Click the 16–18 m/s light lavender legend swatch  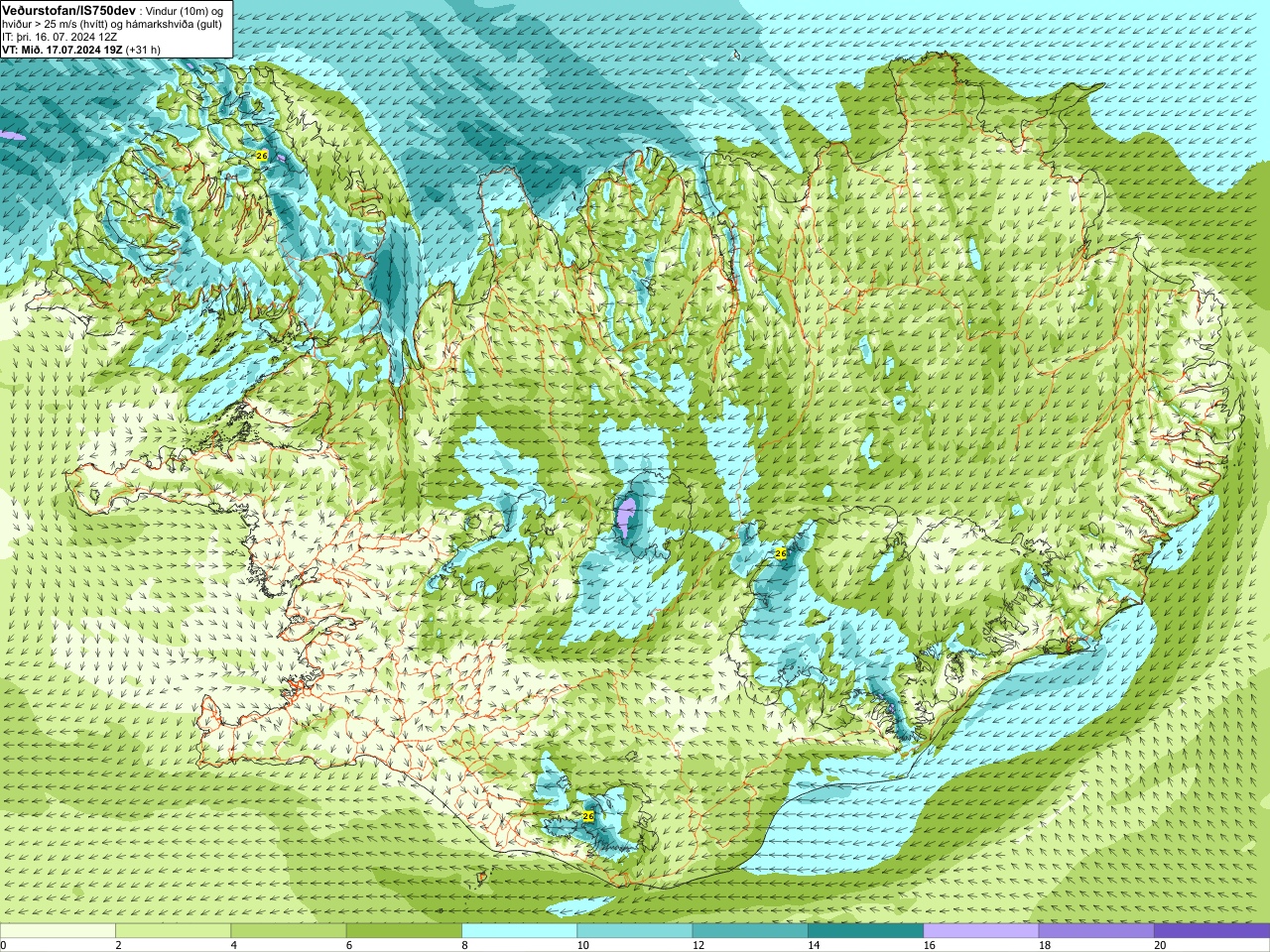pyautogui.click(x=980, y=931)
